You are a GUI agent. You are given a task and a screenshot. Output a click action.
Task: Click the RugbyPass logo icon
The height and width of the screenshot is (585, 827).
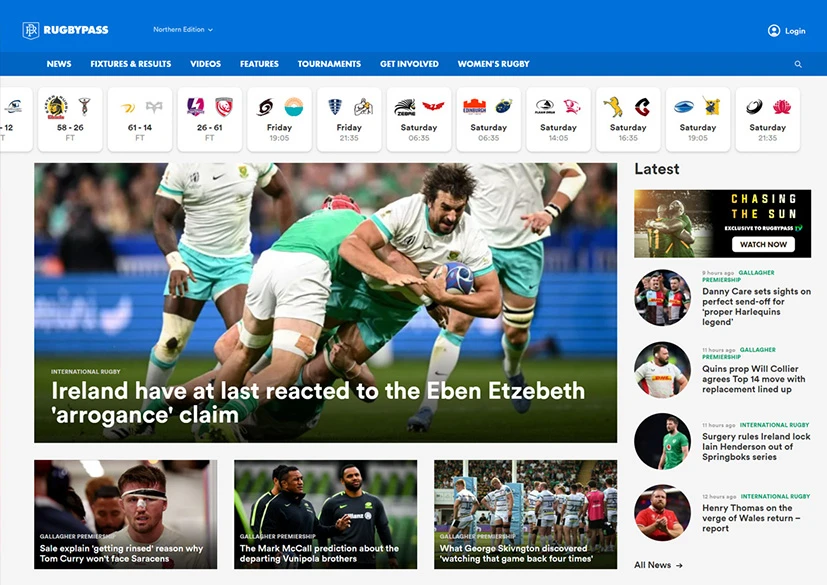(x=31, y=30)
